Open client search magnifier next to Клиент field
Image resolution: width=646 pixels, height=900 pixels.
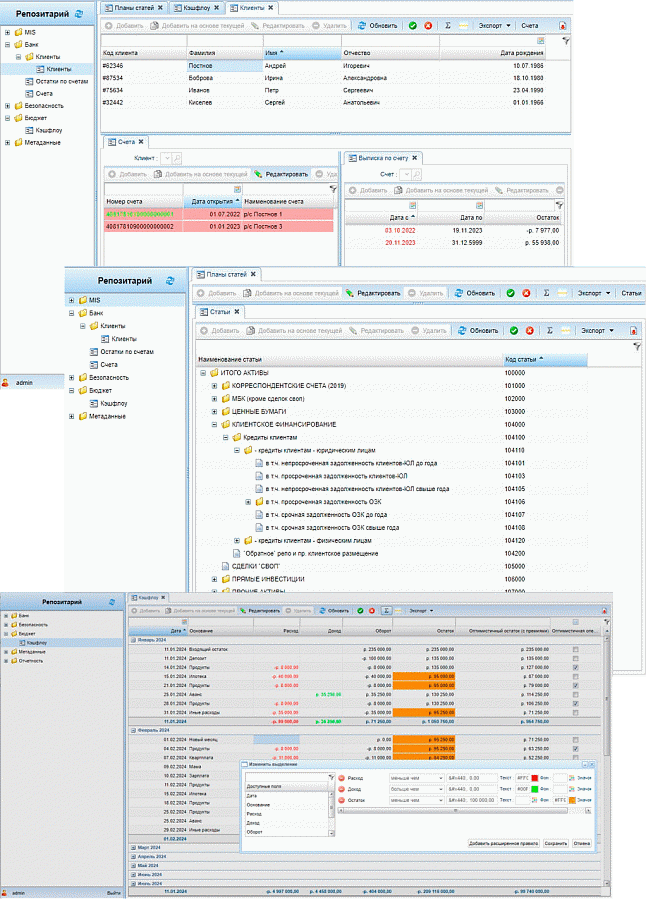point(177,158)
